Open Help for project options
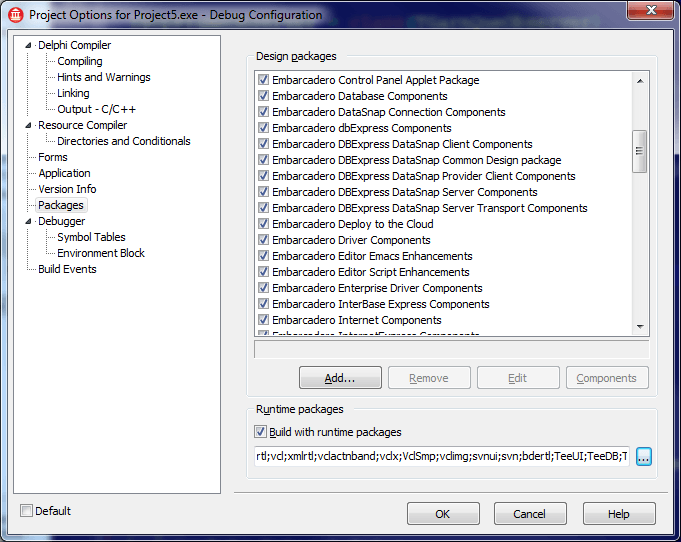The width and height of the screenshot is (681, 542). tap(619, 514)
